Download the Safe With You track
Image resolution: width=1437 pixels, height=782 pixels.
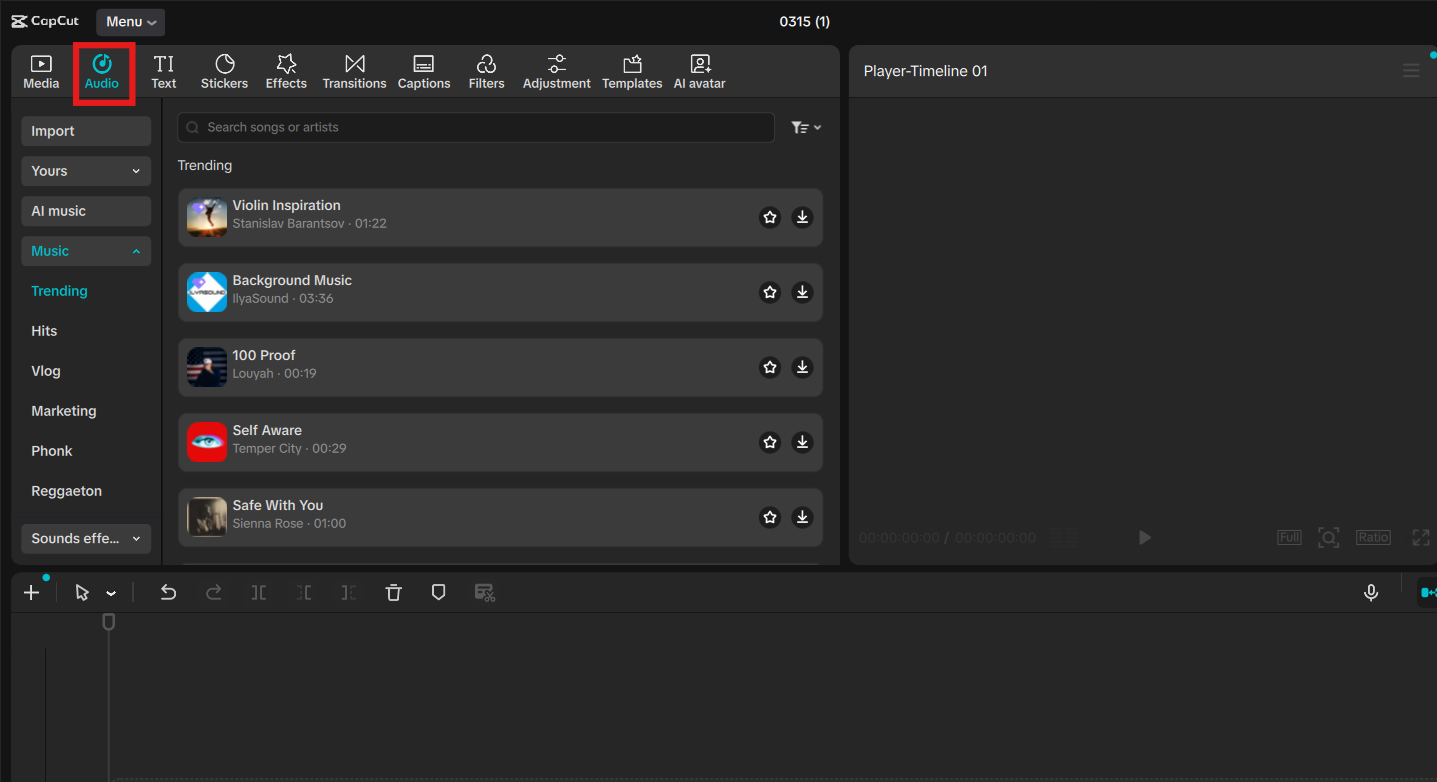[x=802, y=517]
